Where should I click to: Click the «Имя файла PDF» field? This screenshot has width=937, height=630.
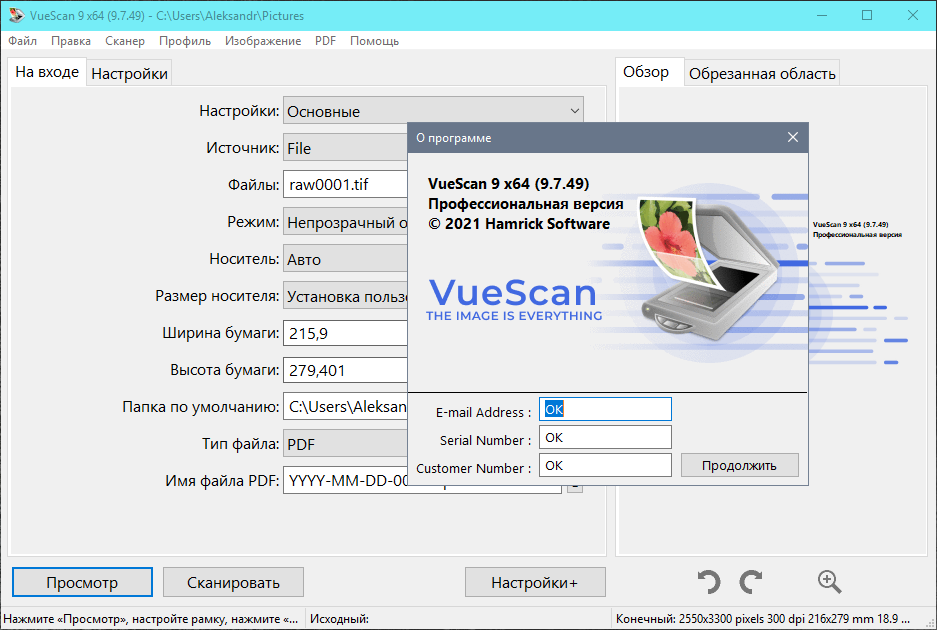click(x=345, y=481)
